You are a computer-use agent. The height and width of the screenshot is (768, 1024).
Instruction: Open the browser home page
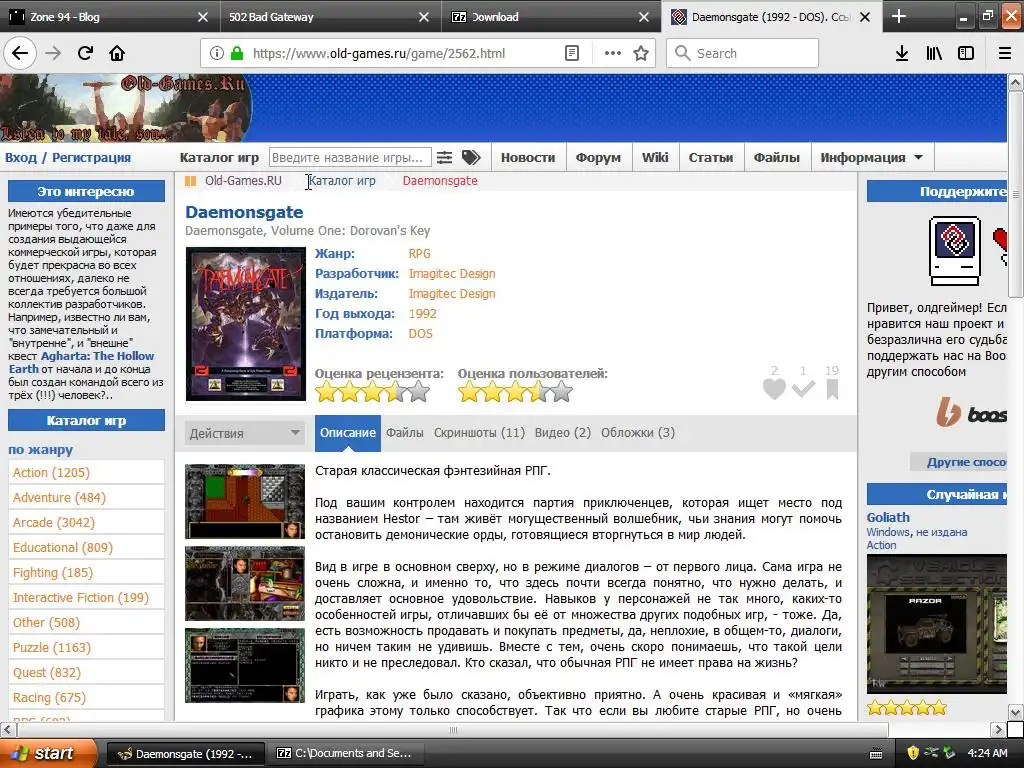[117, 53]
